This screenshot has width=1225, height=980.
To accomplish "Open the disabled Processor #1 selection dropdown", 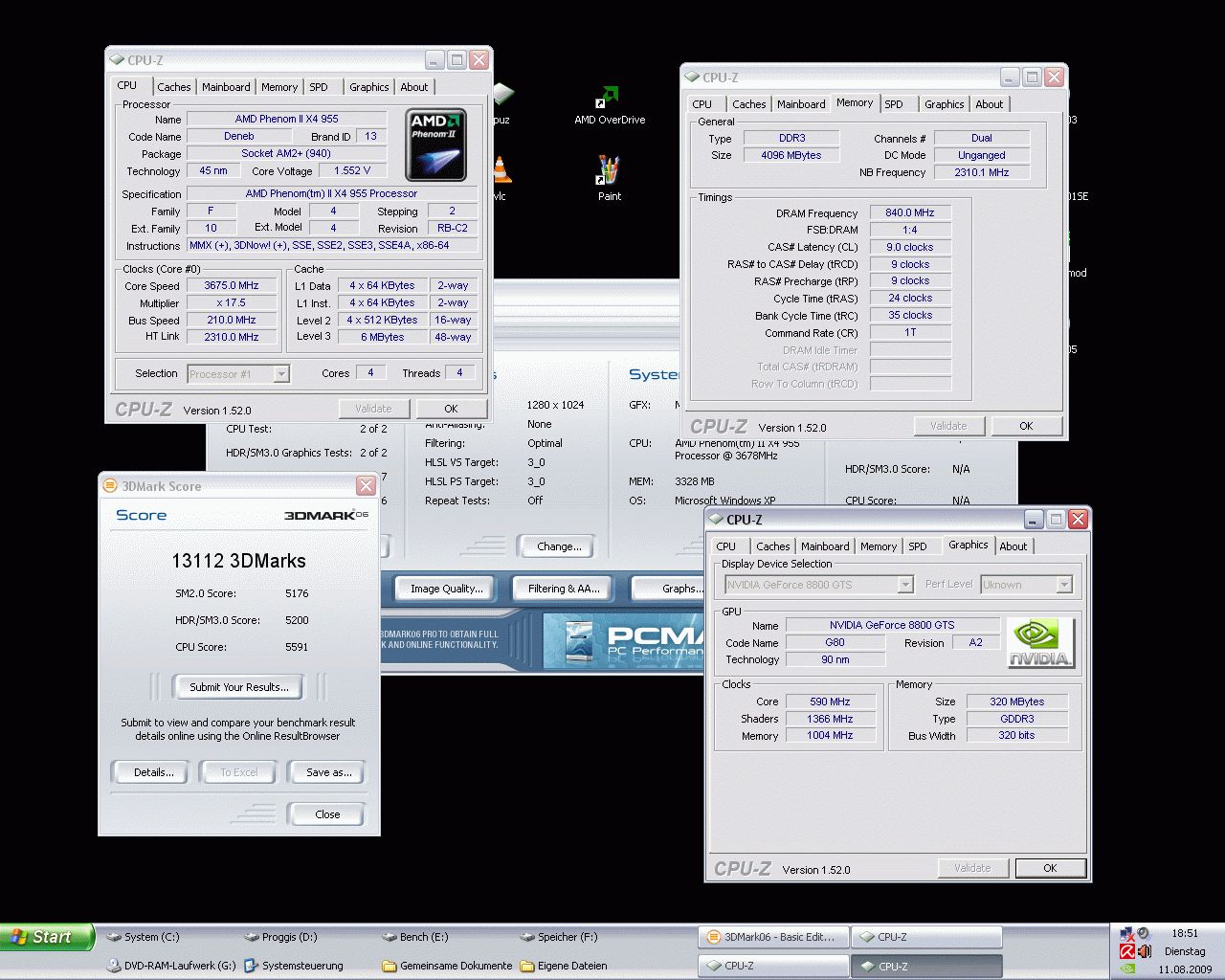I will click(x=238, y=374).
